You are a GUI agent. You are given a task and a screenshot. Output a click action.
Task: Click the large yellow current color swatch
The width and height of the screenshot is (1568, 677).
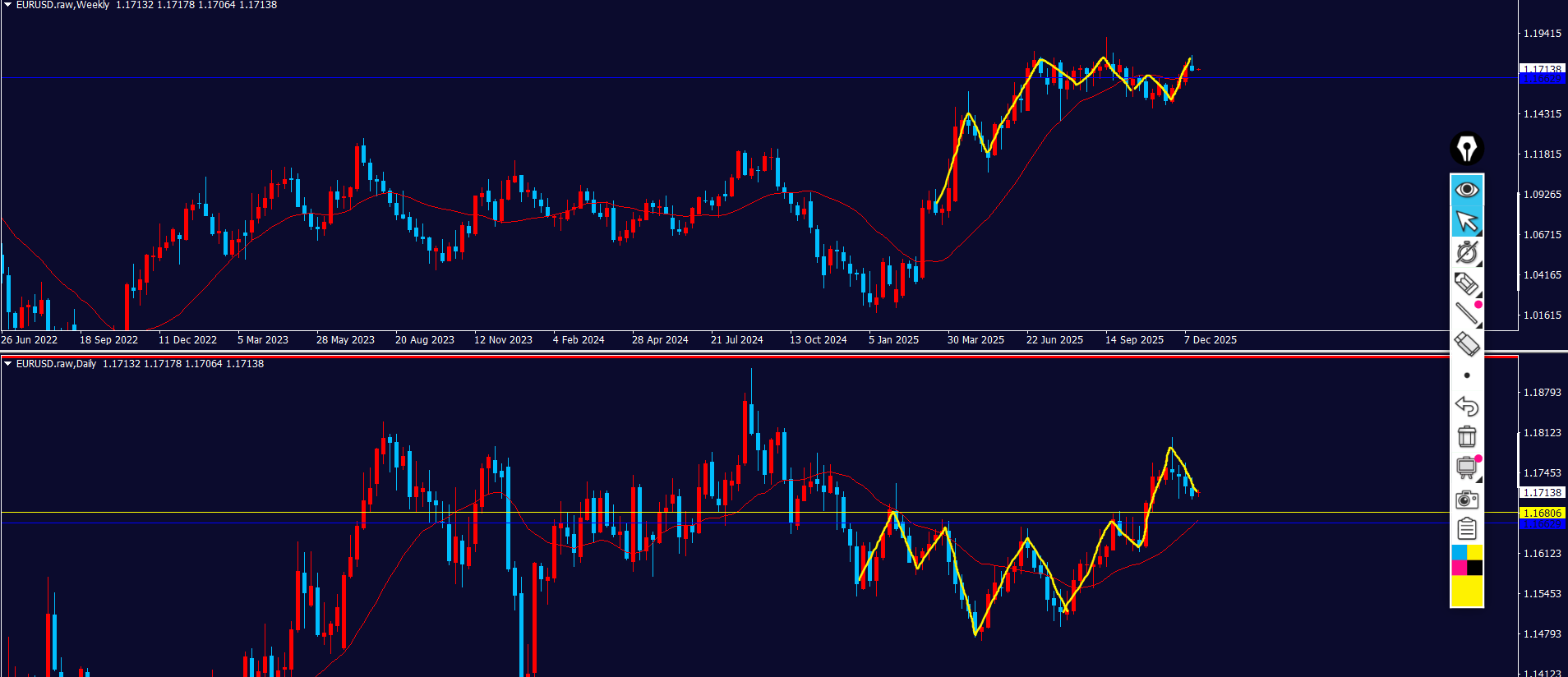[1467, 591]
